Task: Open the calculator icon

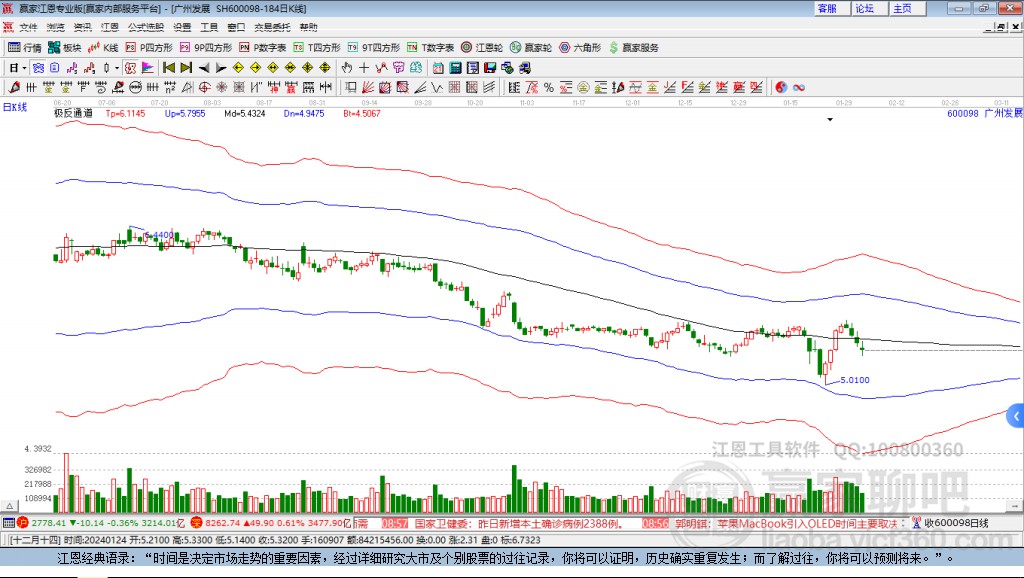Action: (x=455, y=68)
